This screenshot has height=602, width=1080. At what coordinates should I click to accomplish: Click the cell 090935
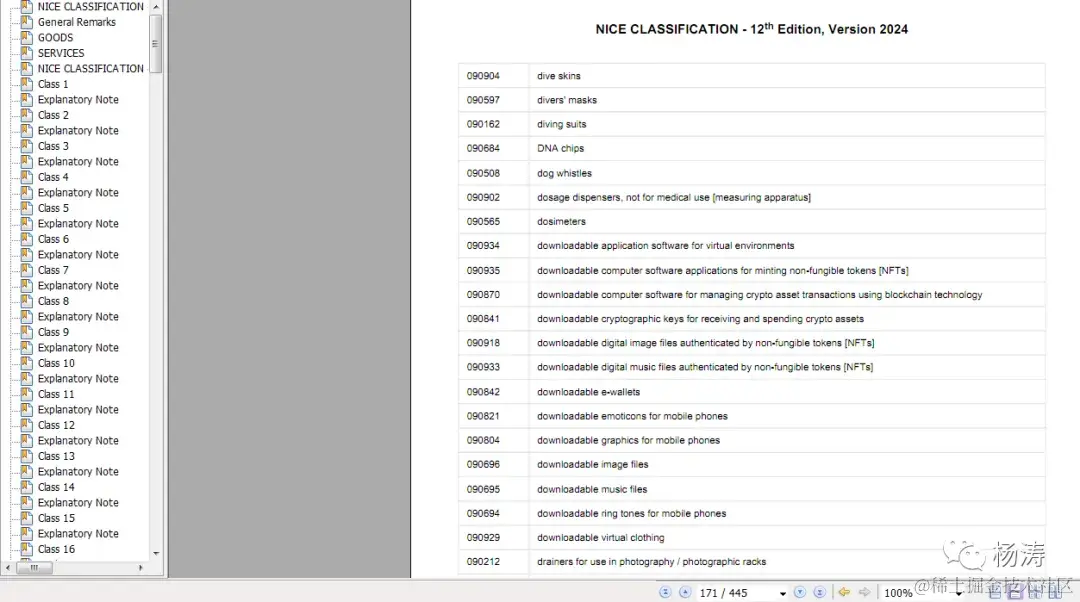point(483,270)
